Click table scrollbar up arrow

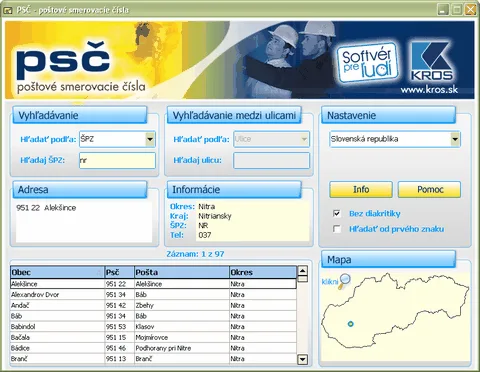pos(302,271)
